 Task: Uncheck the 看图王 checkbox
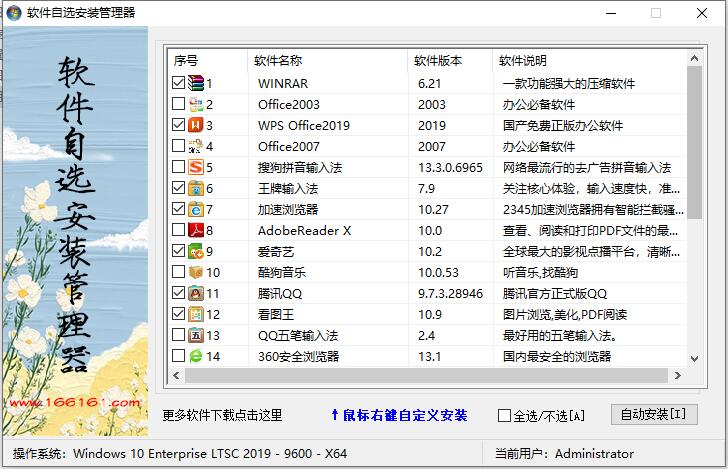[178, 313]
